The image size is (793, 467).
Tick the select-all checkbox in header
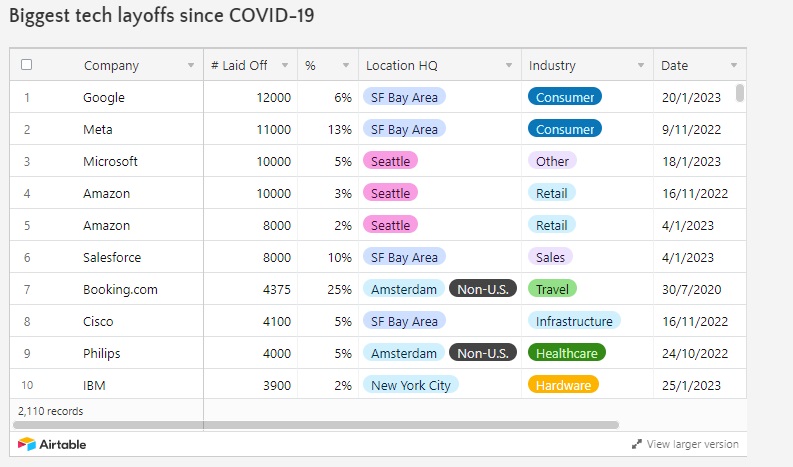point(27,65)
